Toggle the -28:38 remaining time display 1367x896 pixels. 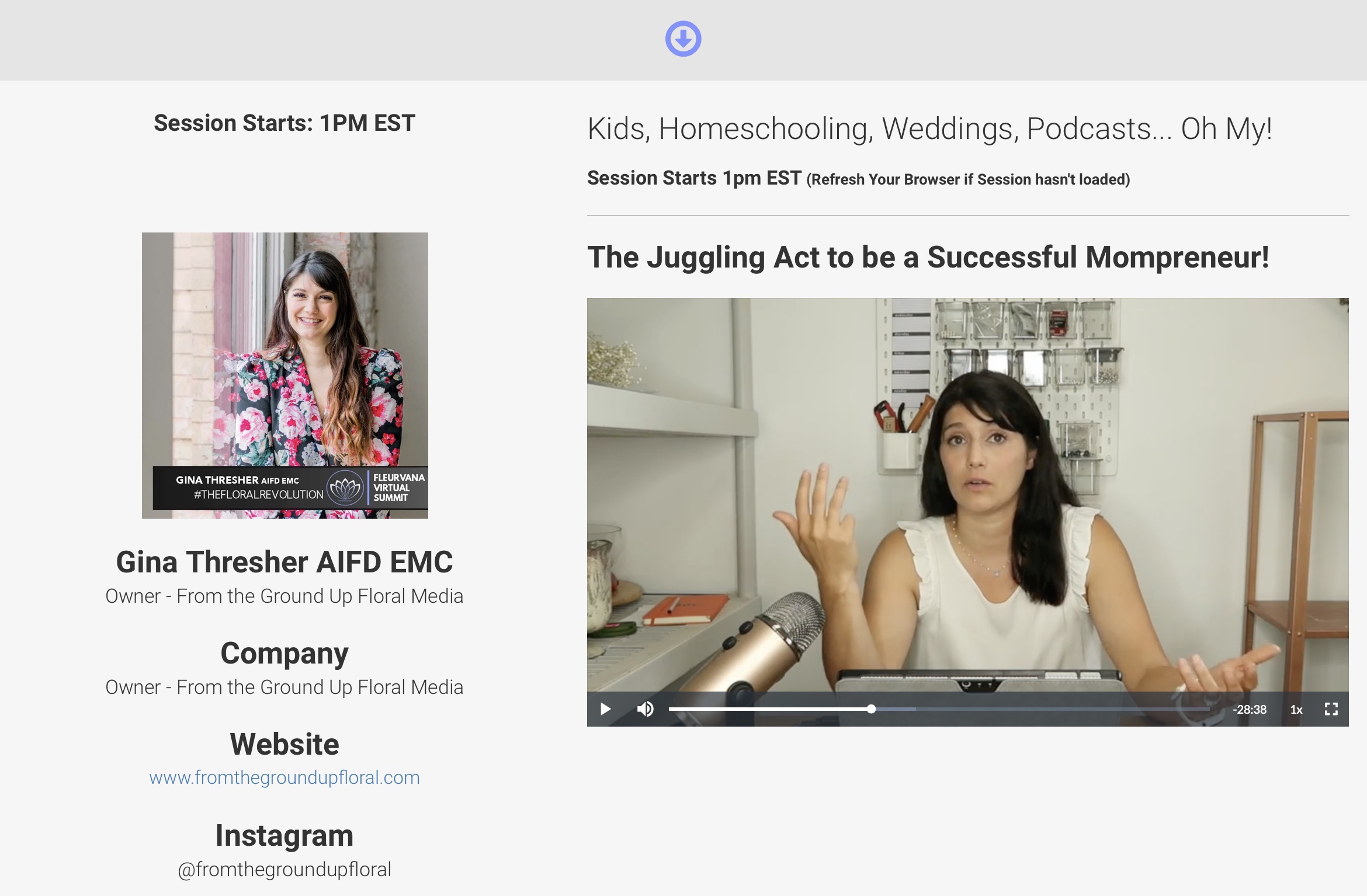click(x=1250, y=710)
